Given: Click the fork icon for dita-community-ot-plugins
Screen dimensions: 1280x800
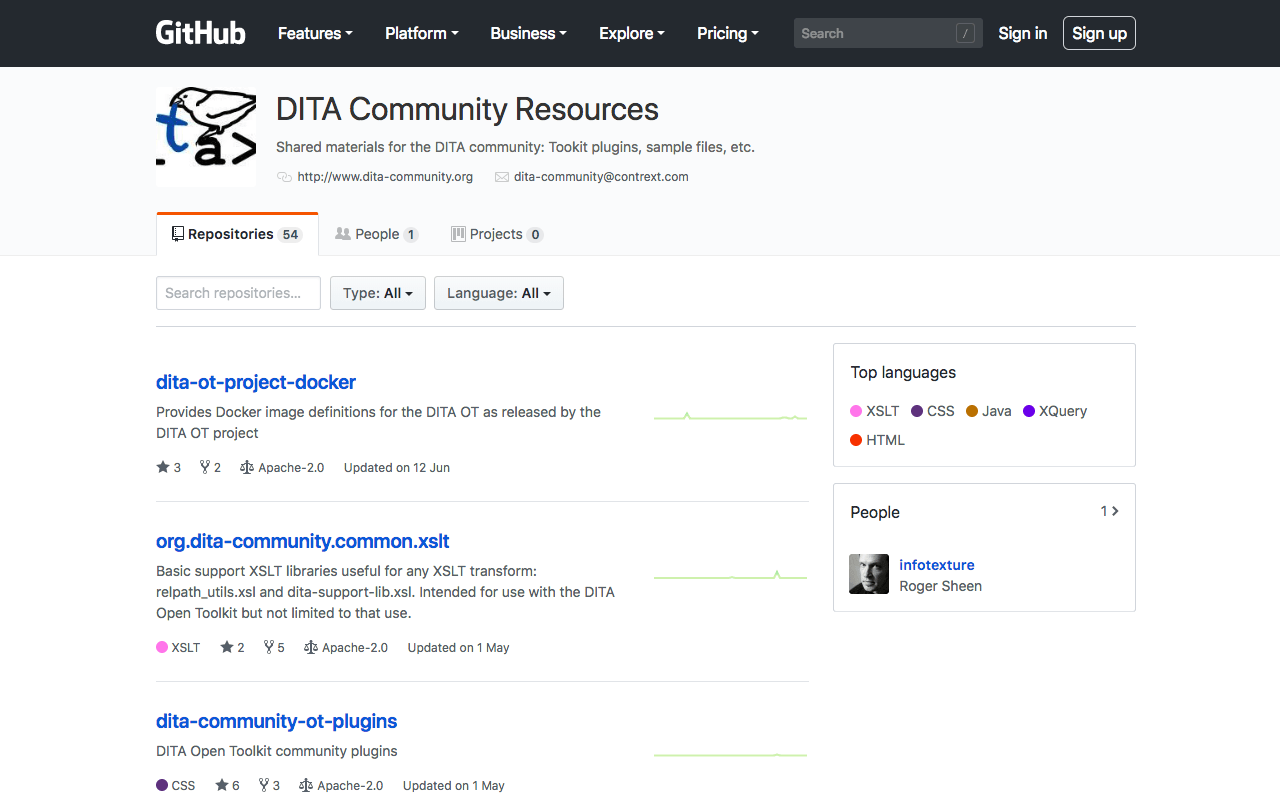Looking at the screenshot, I should point(264,785).
